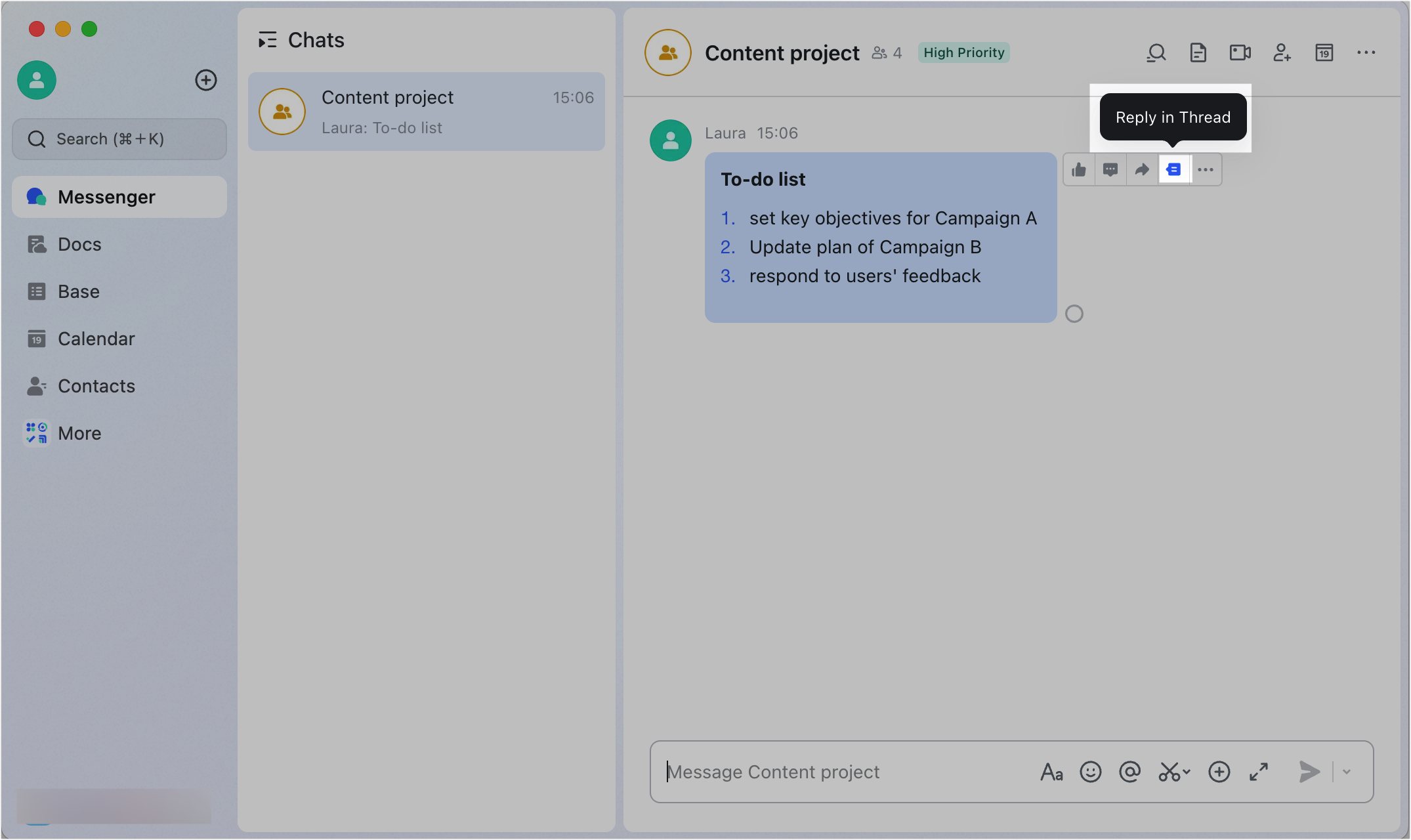Open Calendar from the sidebar

click(96, 339)
